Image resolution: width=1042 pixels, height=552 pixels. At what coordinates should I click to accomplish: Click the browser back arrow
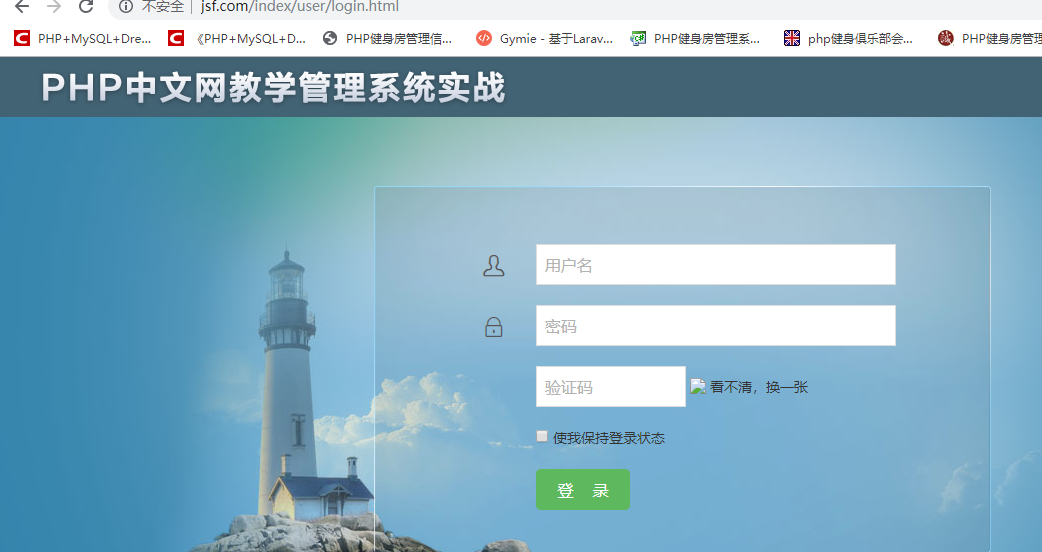22,7
